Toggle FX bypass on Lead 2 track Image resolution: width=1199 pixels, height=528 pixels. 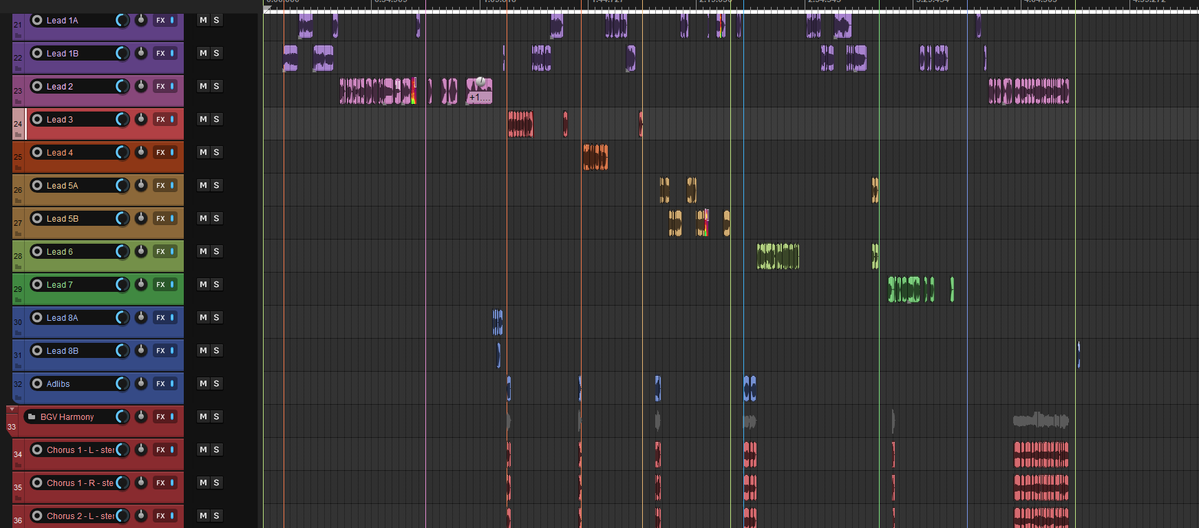(x=172, y=86)
